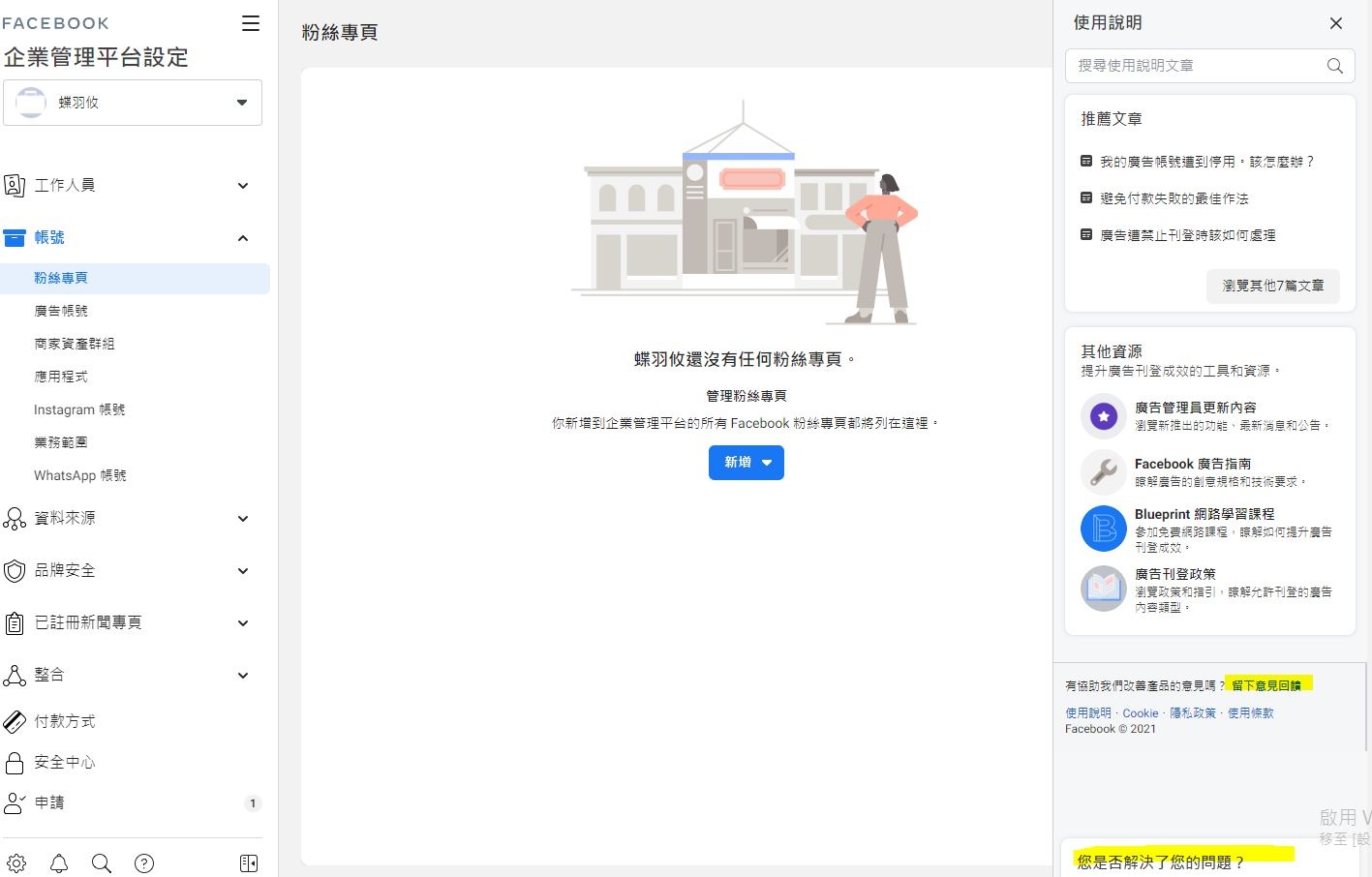This screenshot has height=877, width=1372.
Task: Expand the 資料來源 section chevron
Action: point(243,519)
